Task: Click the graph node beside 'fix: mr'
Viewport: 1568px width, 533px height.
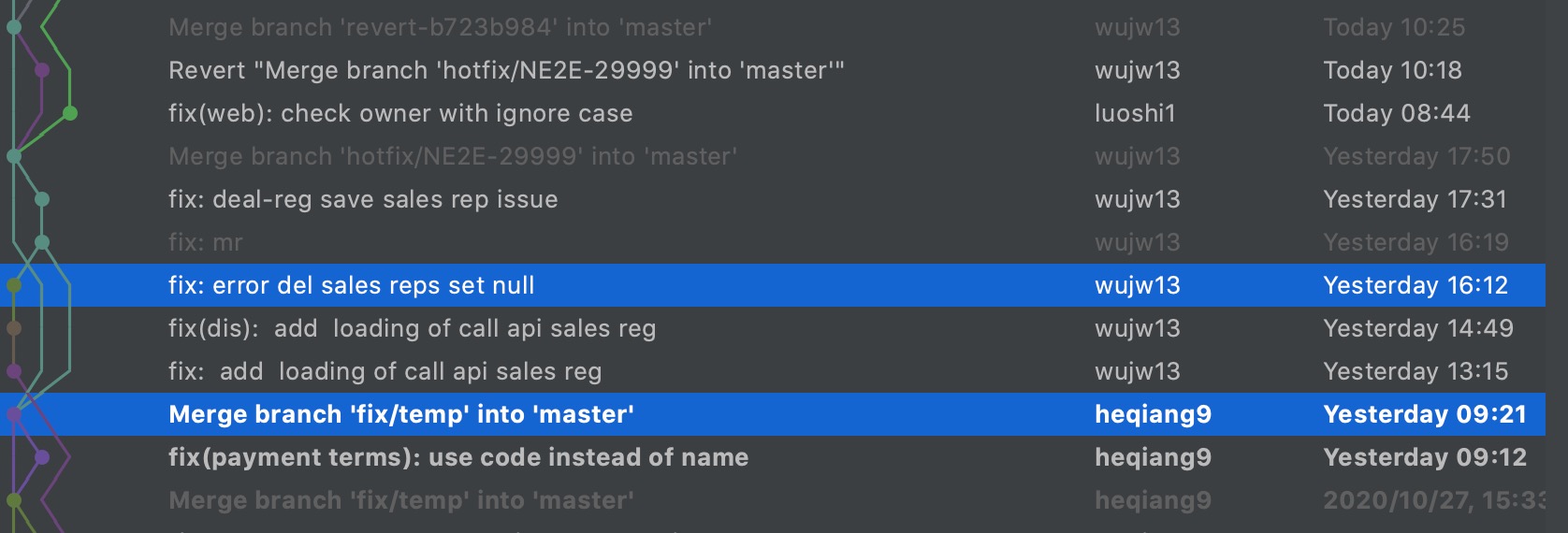Action: [42, 242]
